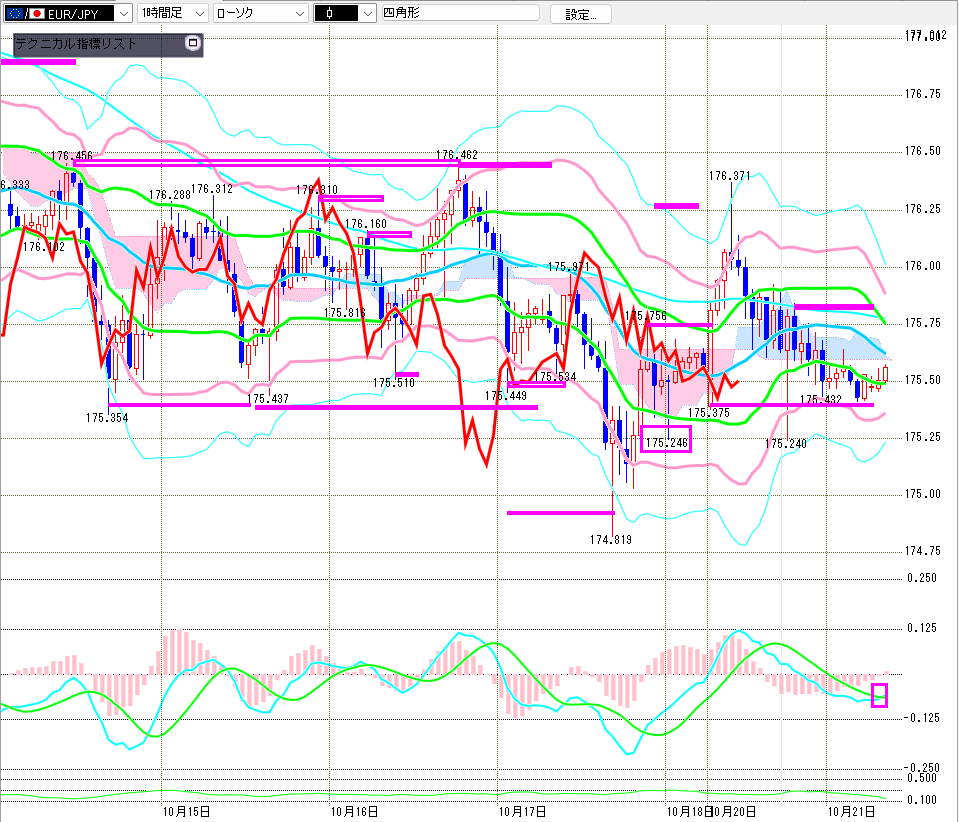959x822 pixels.
Task: Open the EUR/JPY currency pair dropdown
Action: tap(123, 14)
